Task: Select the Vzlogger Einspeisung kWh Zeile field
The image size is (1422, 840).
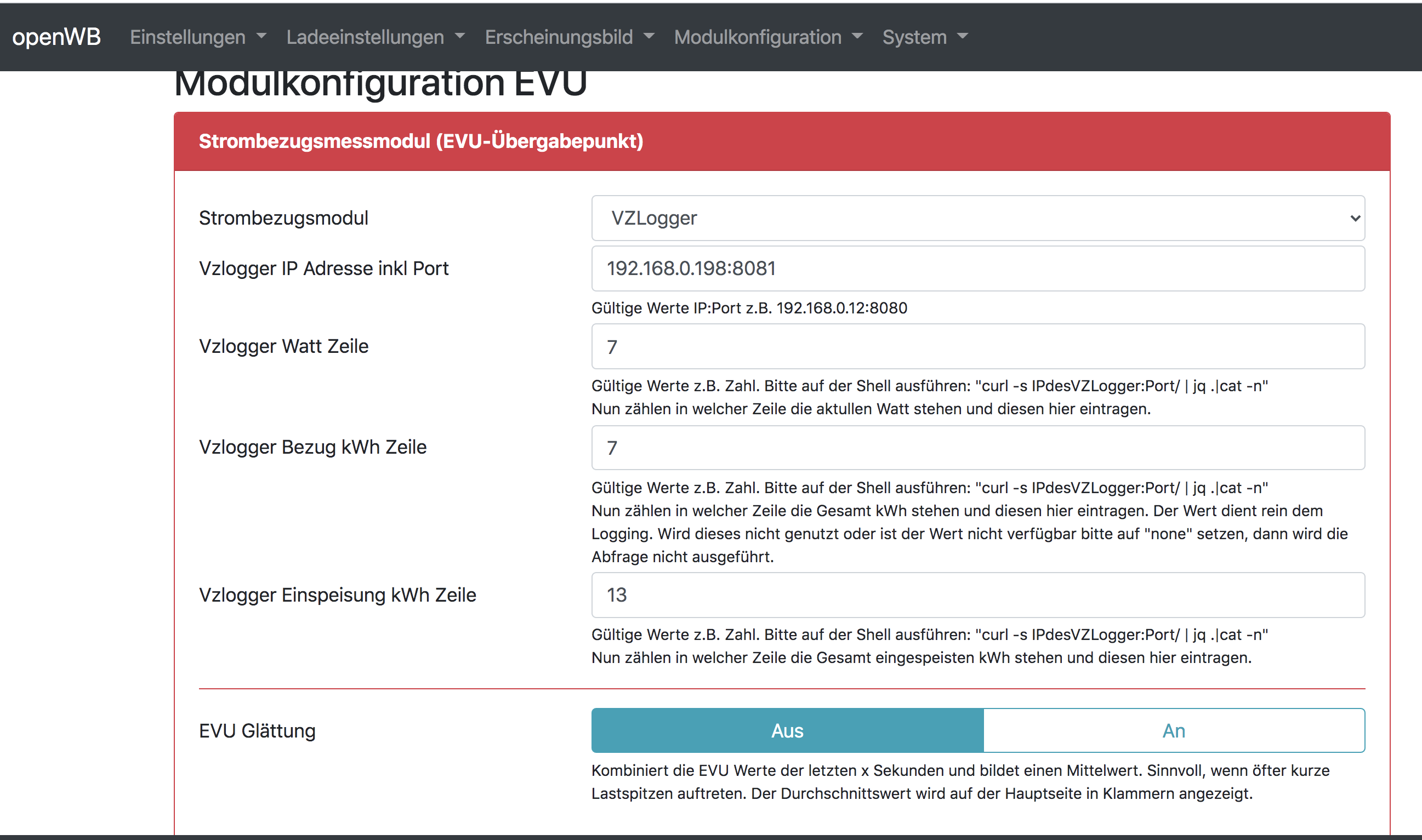Action: [977, 595]
